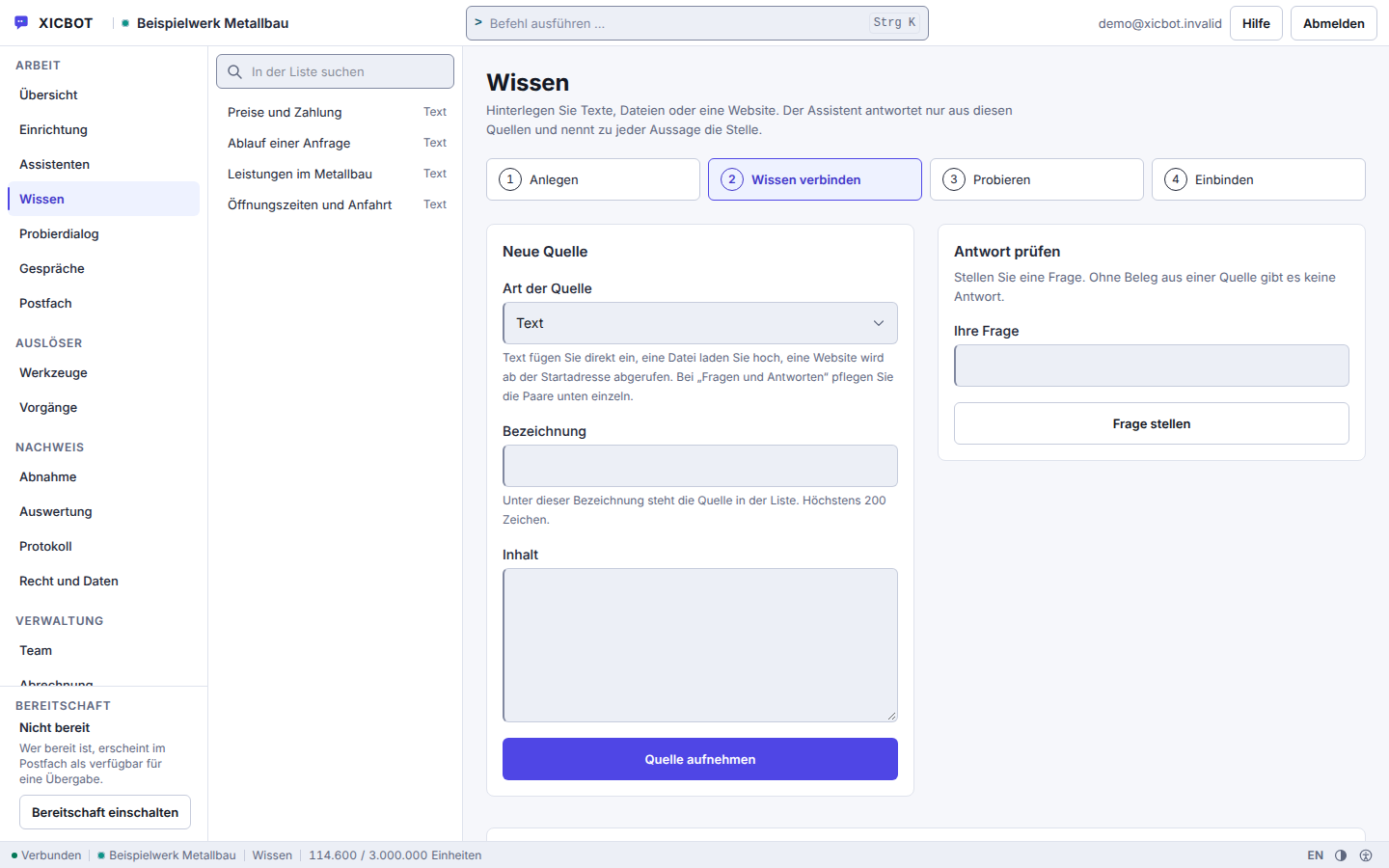The image size is (1389, 868).
Task: Click the step 4 circle for Einbinden
Action: tap(1176, 179)
